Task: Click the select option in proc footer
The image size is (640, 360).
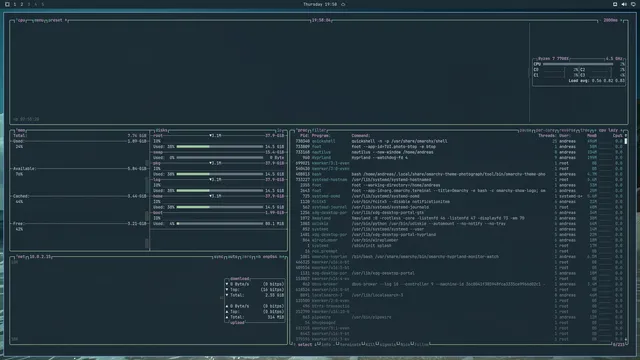Action: click(304, 345)
